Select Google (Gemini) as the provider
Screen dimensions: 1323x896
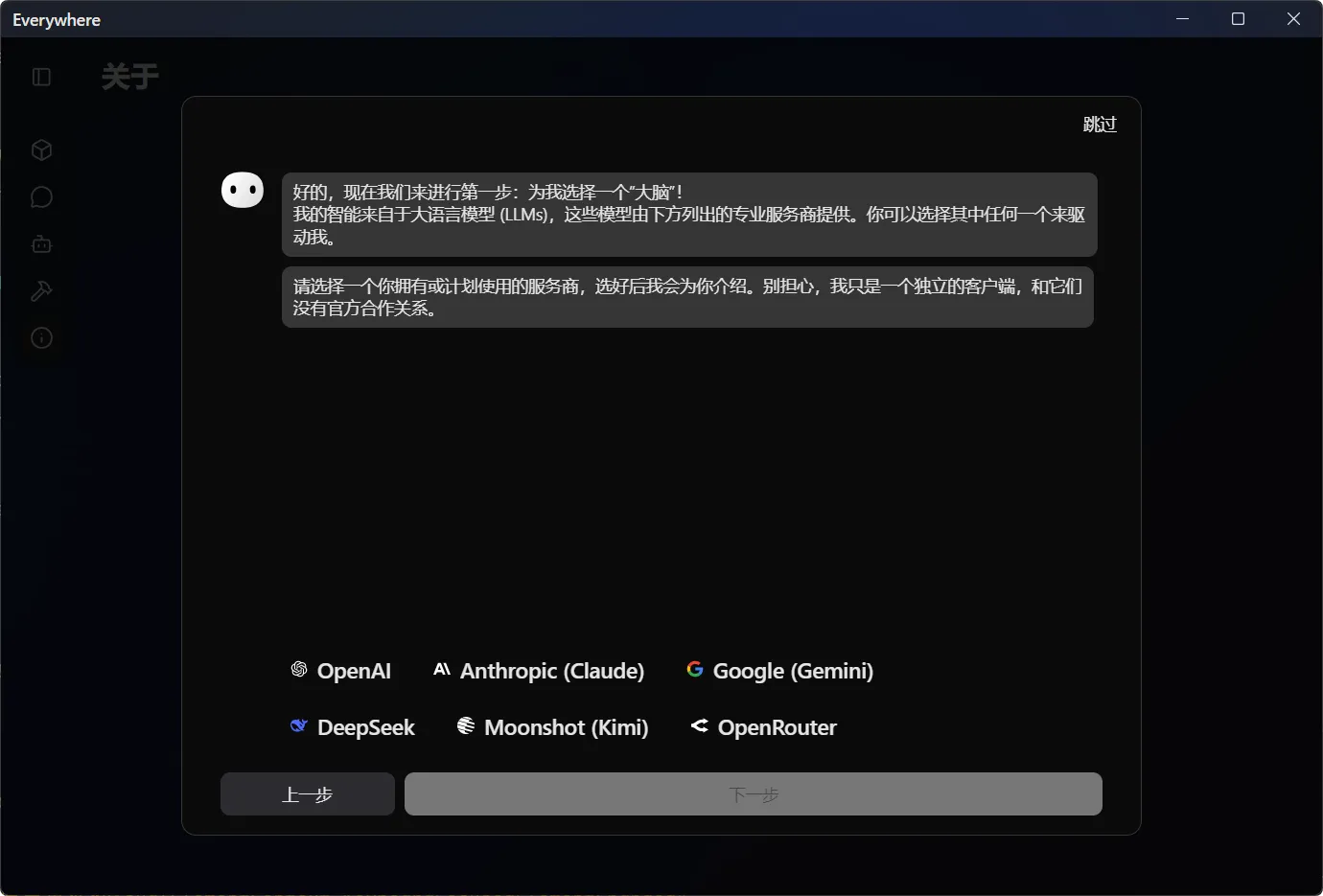779,670
